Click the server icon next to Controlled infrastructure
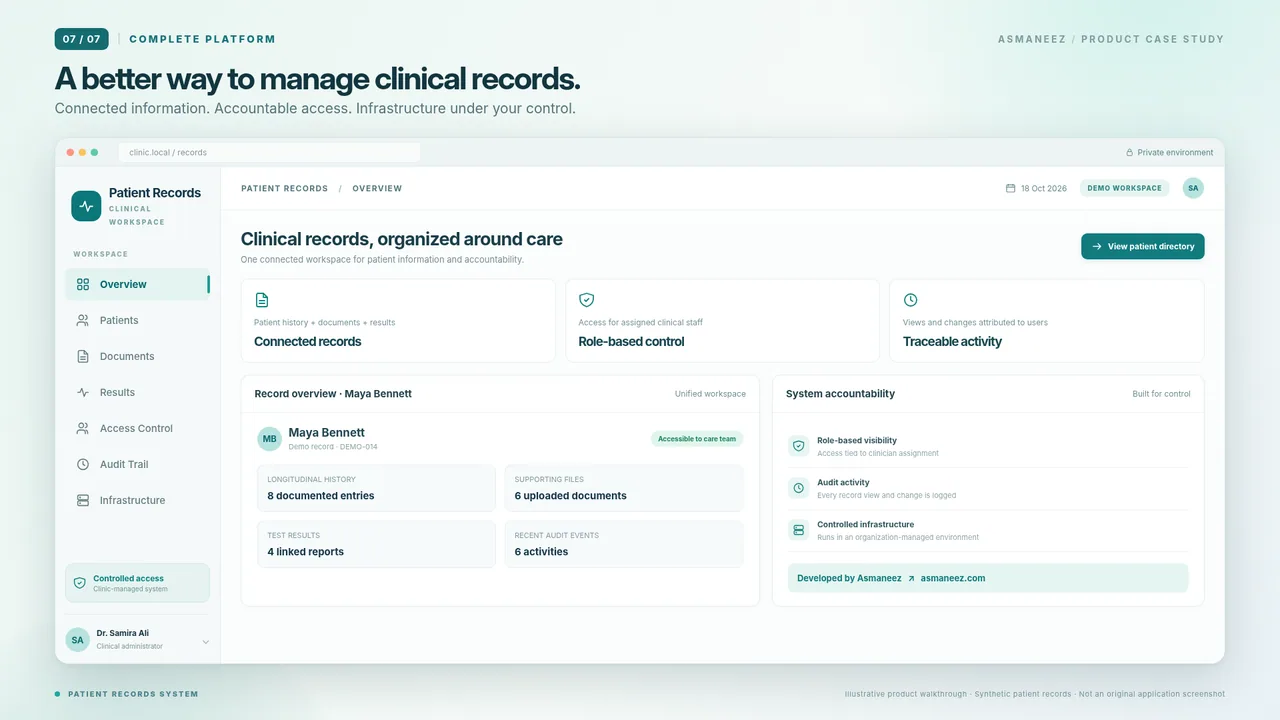The height and width of the screenshot is (720, 1280). click(x=798, y=530)
